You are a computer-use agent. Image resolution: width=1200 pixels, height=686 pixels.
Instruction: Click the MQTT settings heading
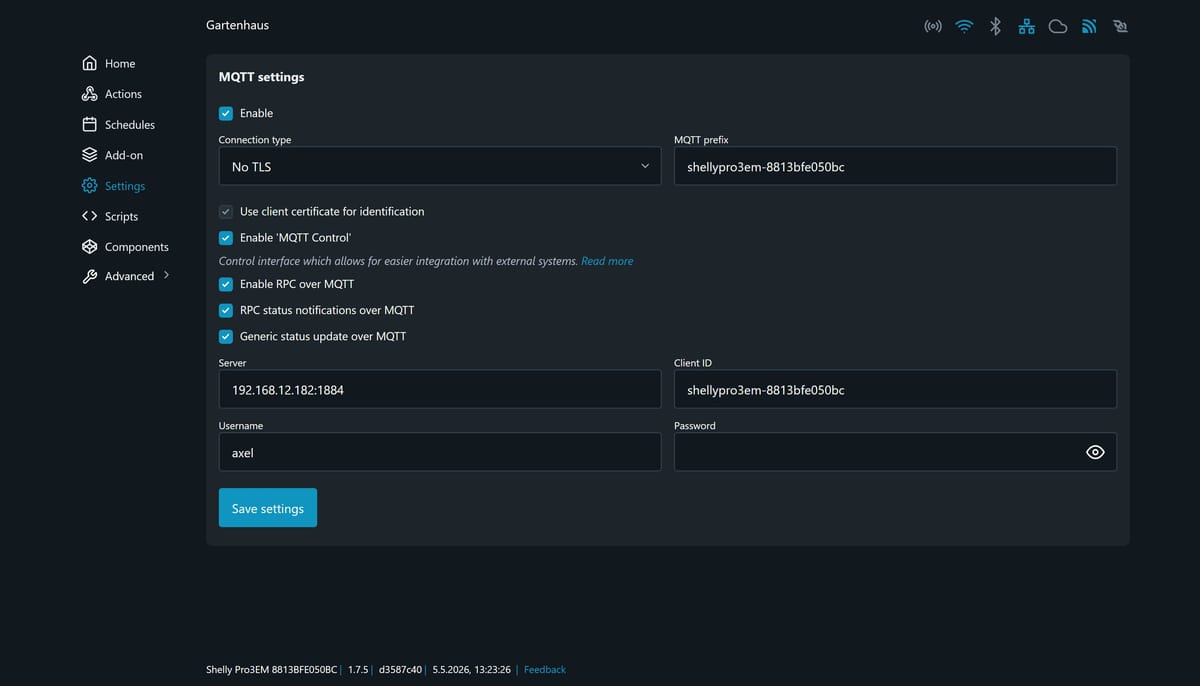(x=262, y=77)
